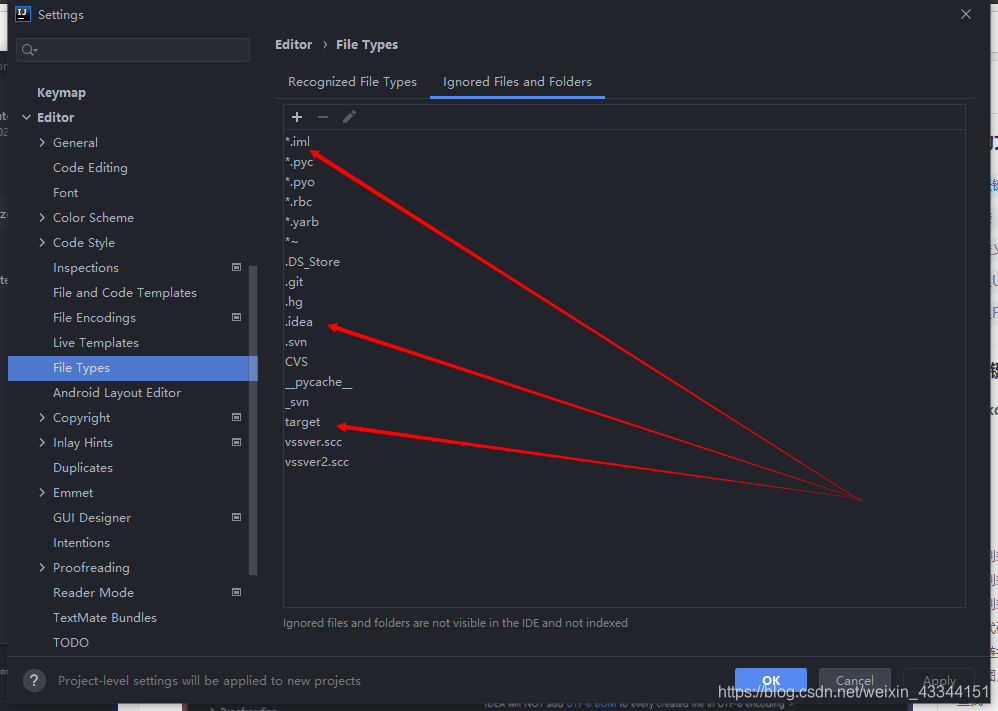This screenshot has width=998, height=711.
Task: Click the Cancel button
Action: pos(854,680)
